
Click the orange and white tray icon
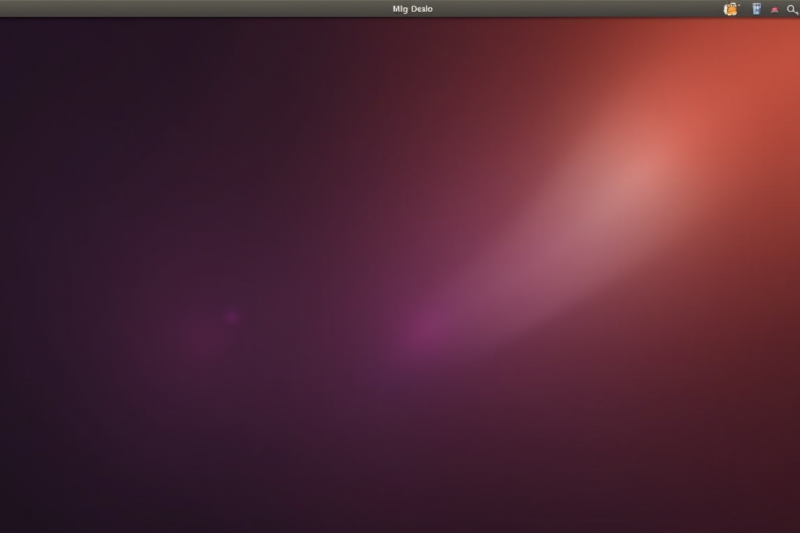(x=731, y=9)
